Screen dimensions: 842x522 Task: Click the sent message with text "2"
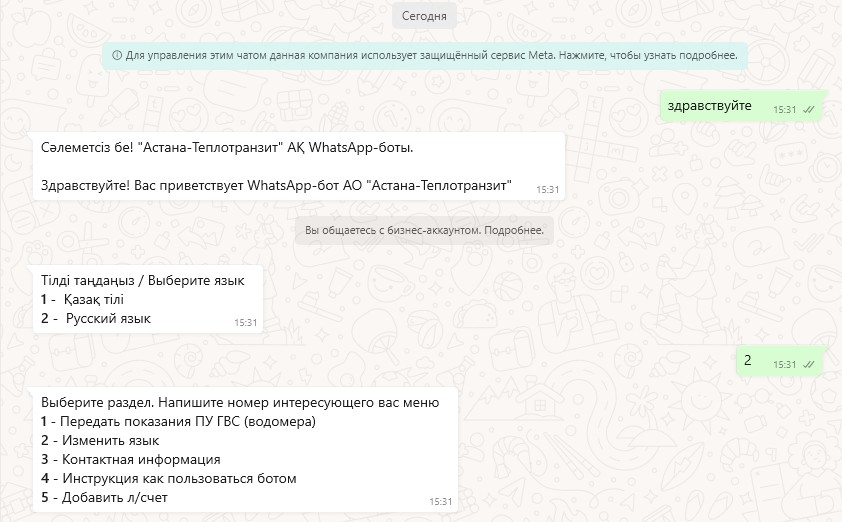(x=747, y=361)
